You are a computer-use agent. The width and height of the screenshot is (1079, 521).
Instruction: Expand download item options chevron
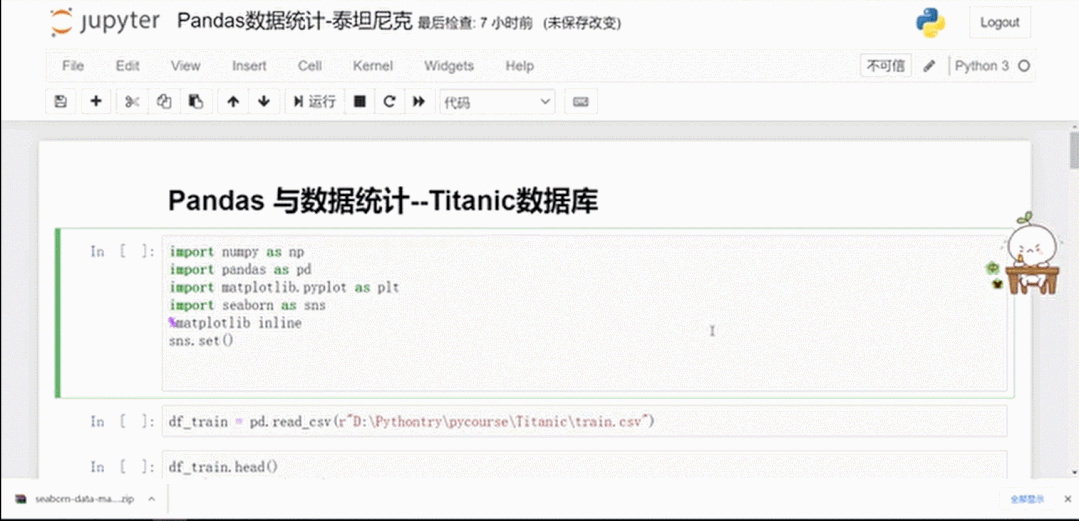[152, 499]
